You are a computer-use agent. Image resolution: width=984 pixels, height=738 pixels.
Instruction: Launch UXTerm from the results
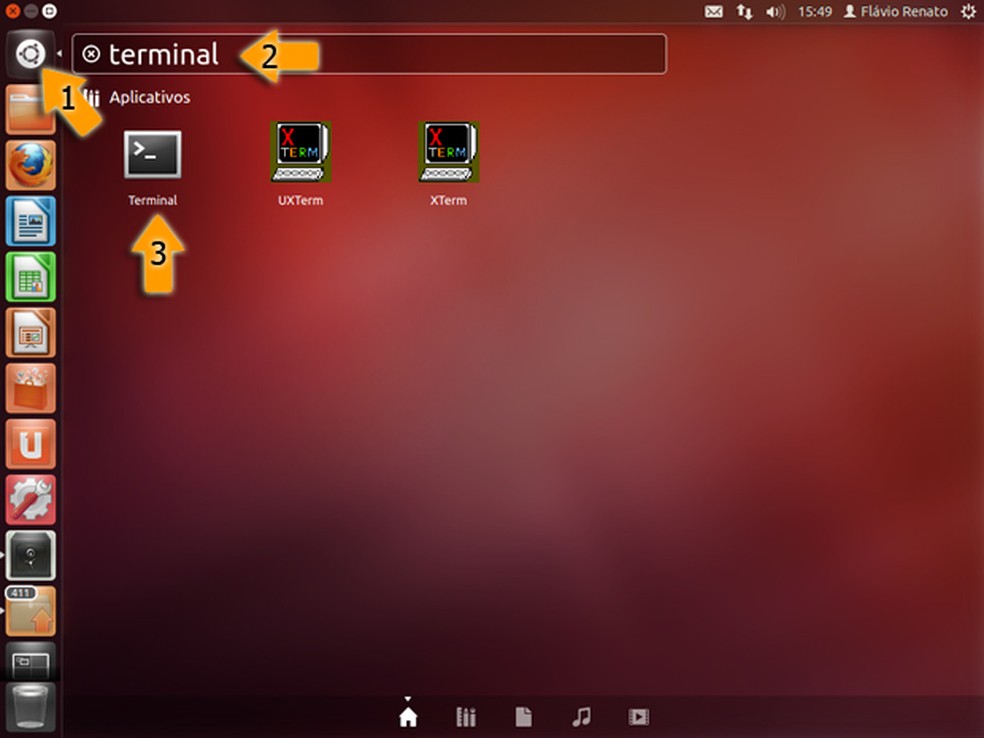point(299,152)
